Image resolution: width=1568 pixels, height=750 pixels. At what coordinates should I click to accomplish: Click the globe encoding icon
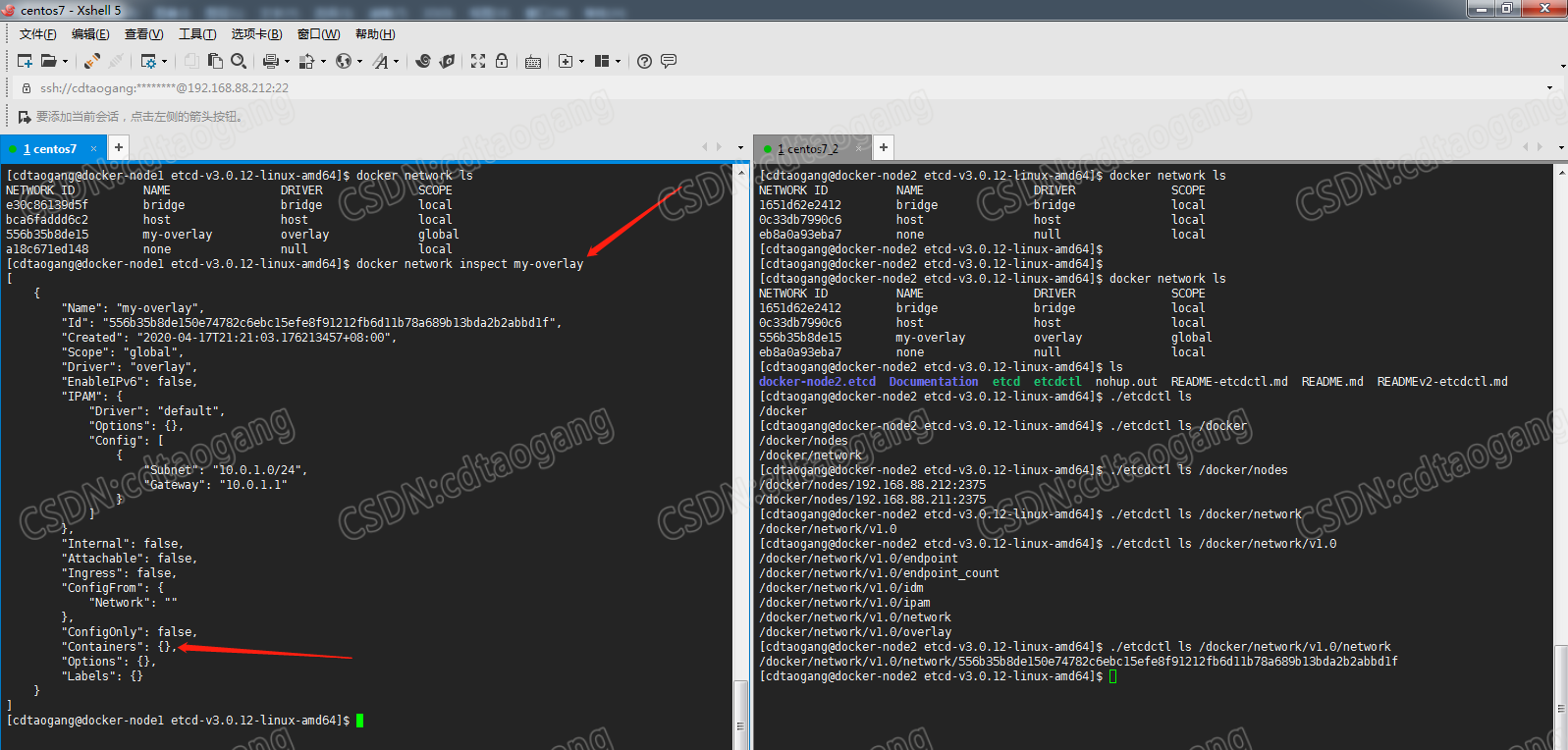(x=343, y=61)
